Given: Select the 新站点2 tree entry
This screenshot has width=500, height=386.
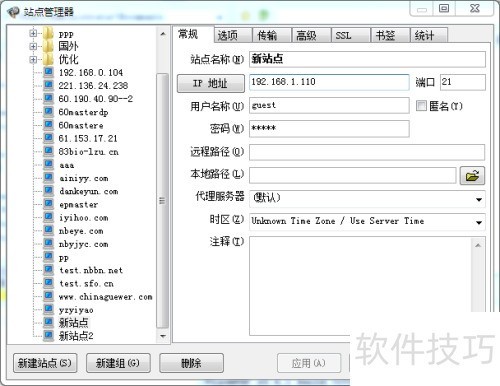Looking at the screenshot, I should [76, 336].
